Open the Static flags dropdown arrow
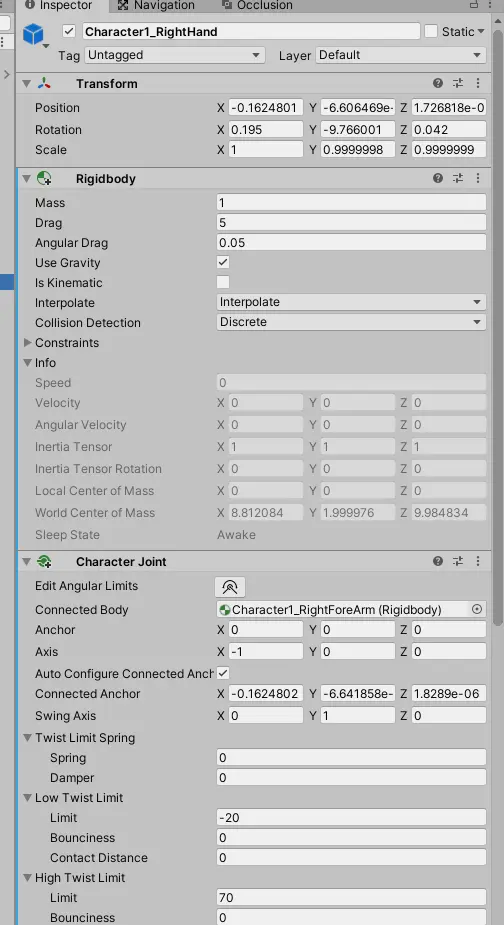The image size is (504, 925). [x=481, y=31]
